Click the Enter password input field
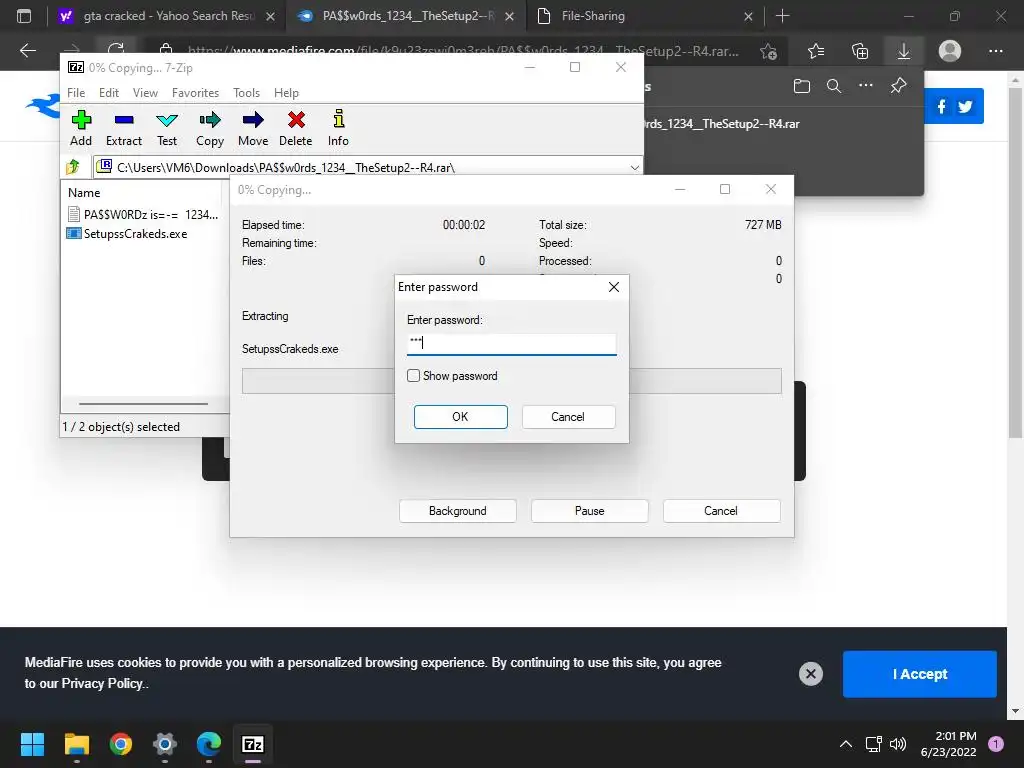The height and width of the screenshot is (768, 1024). 511,343
